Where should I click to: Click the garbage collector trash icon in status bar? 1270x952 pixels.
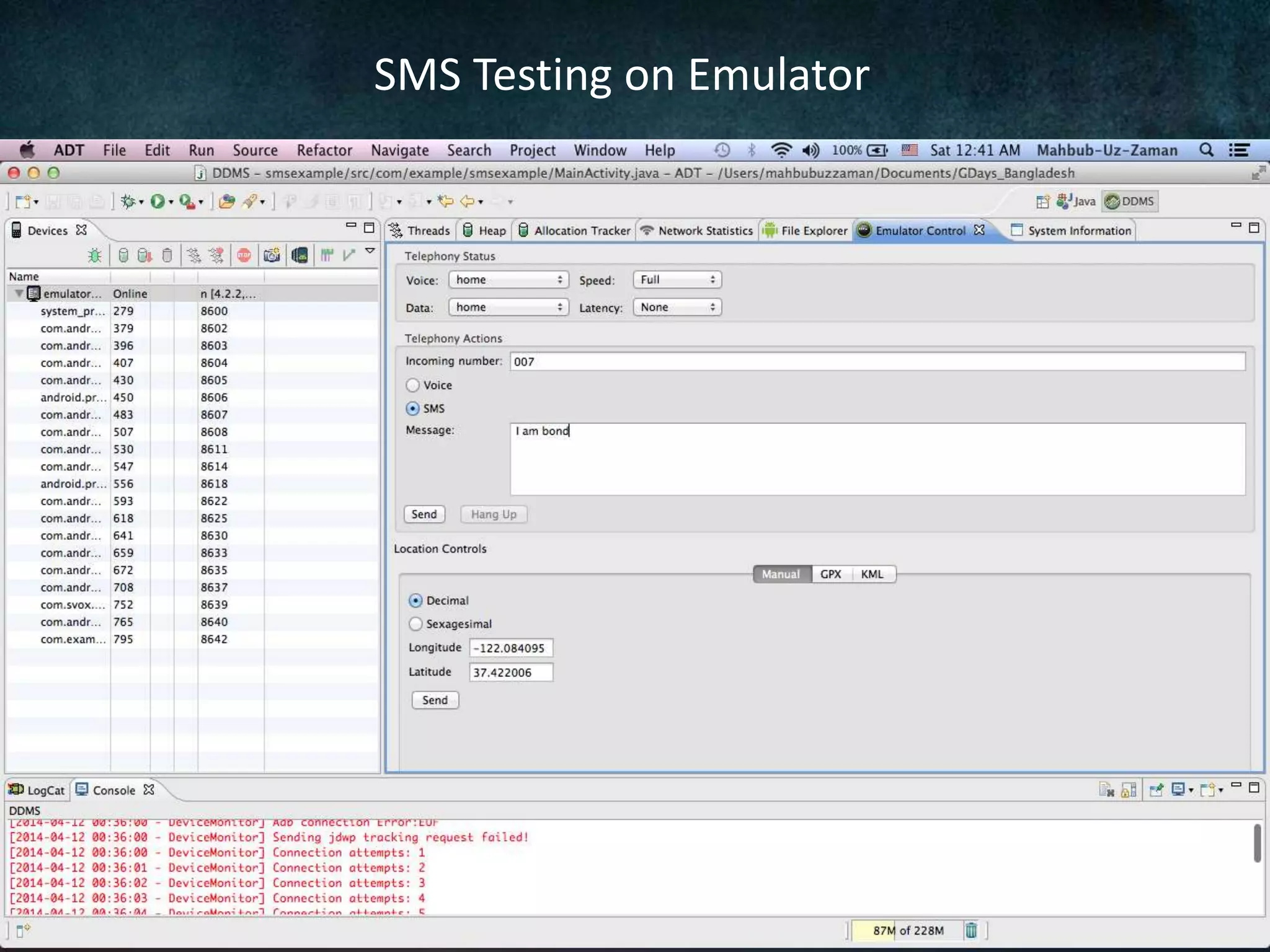pos(971,930)
